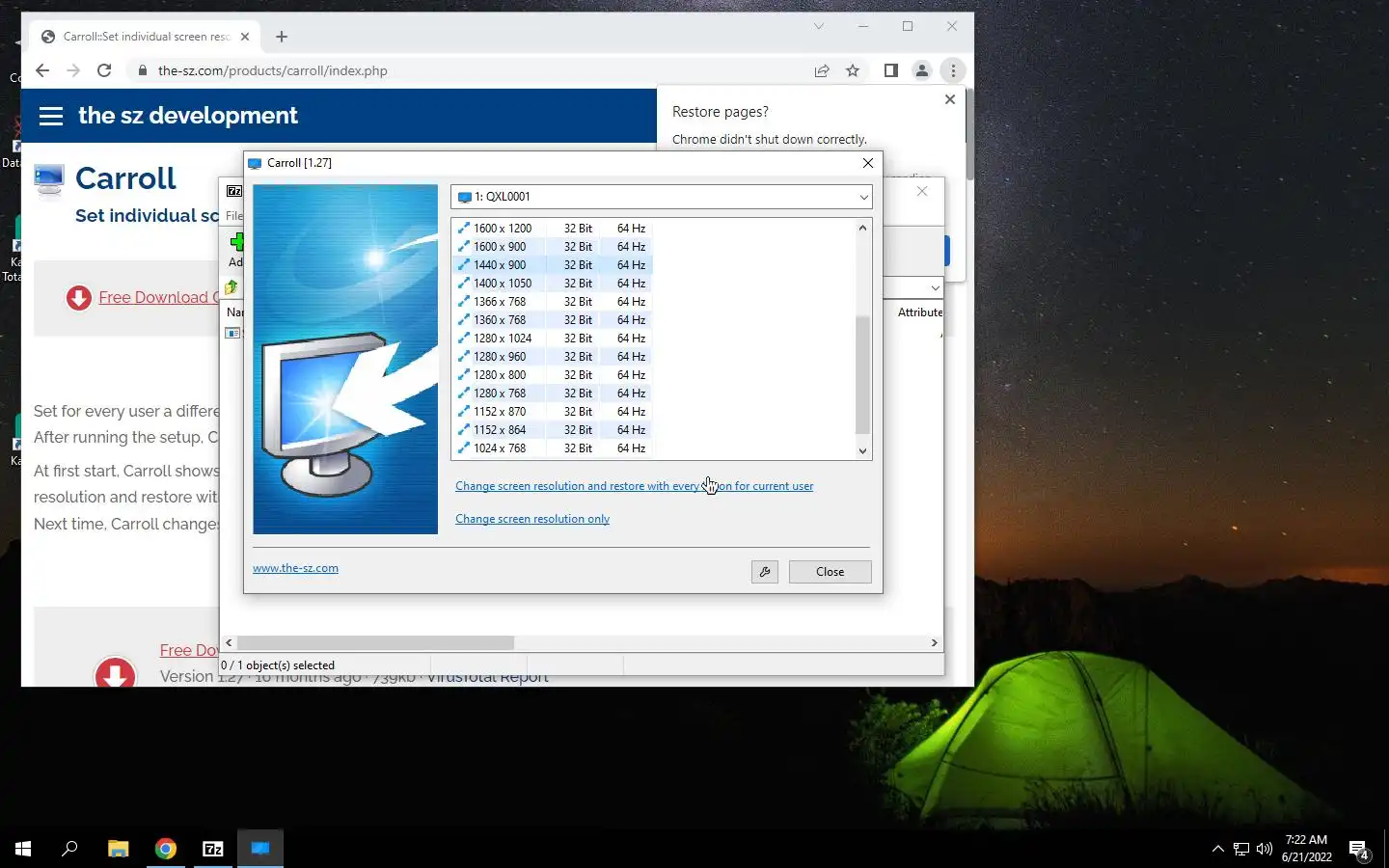Viewport: 1389px width, 868px height.
Task: Select the 1280 x 800 resolution row
Action: pyautogui.click(x=553, y=375)
